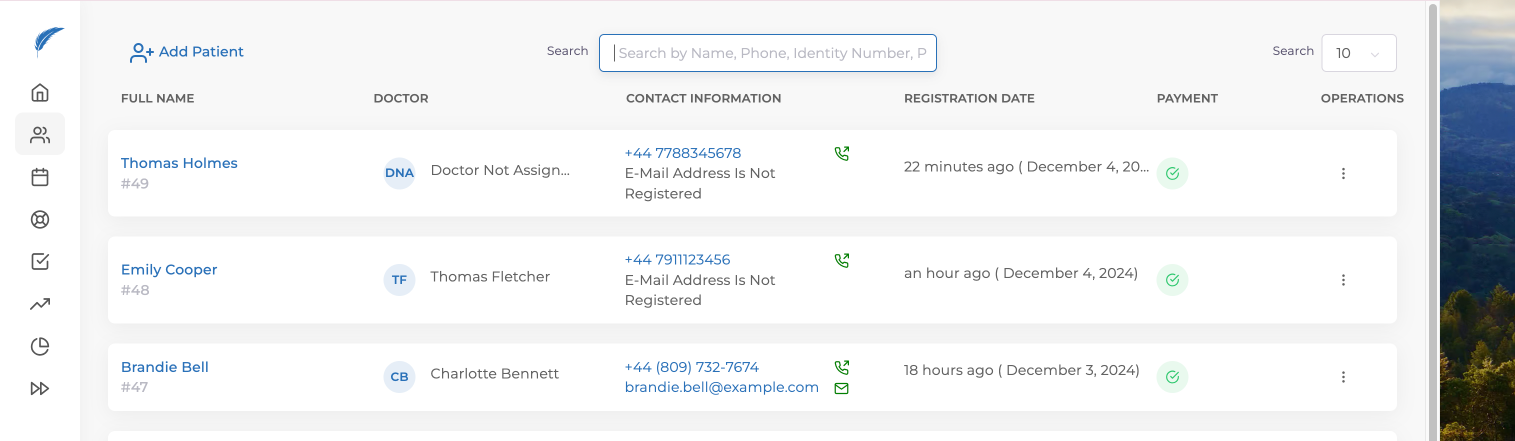The height and width of the screenshot is (441, 1515).
Task: Open the calendar icon in sidebar
Action: point(40,177)
